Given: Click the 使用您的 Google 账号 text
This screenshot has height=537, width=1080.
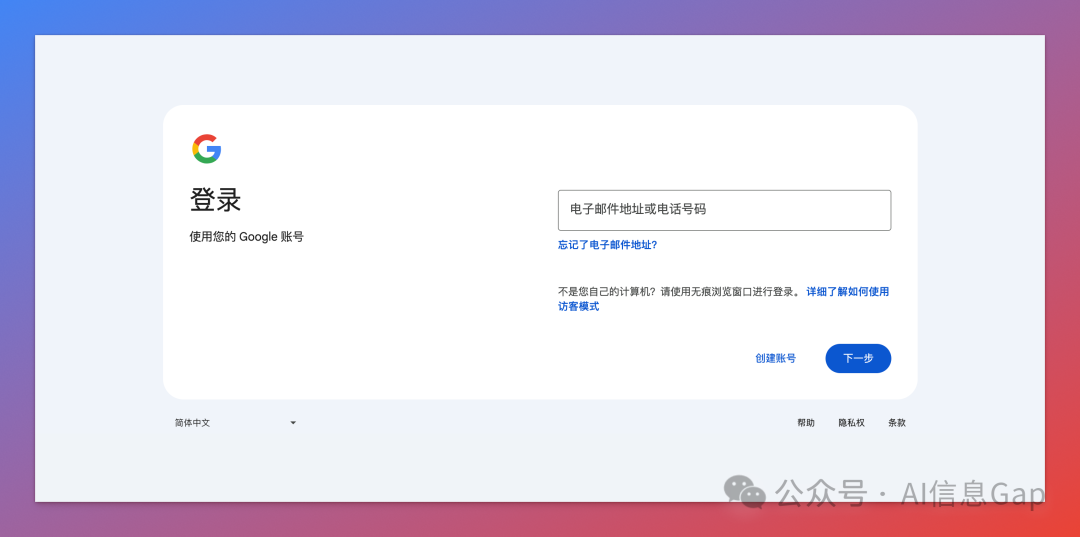Looking at the screenshot, I should [247, 237].
